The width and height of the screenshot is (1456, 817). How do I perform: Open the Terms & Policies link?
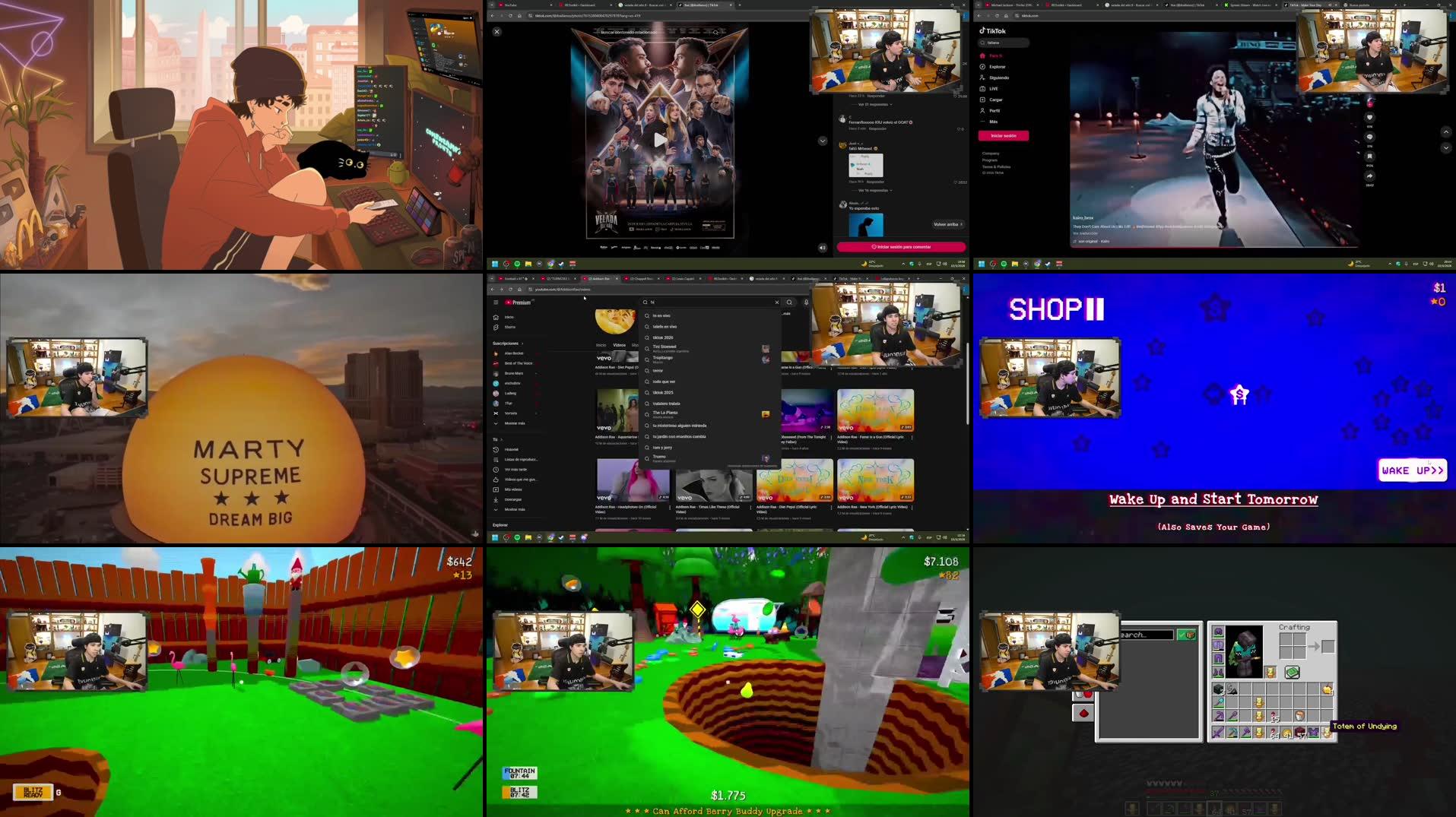pos(996,166)
